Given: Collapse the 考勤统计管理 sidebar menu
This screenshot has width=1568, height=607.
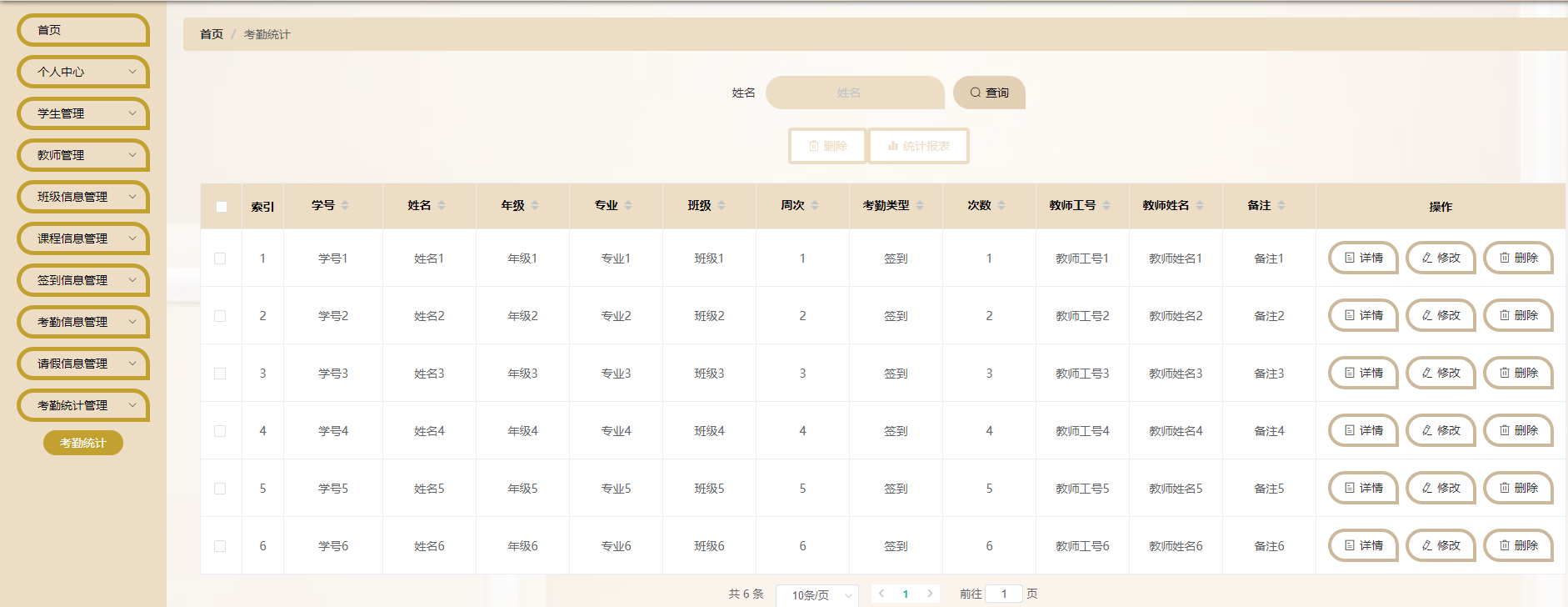Looking at the screenshot, I should (x=83, y=405).
